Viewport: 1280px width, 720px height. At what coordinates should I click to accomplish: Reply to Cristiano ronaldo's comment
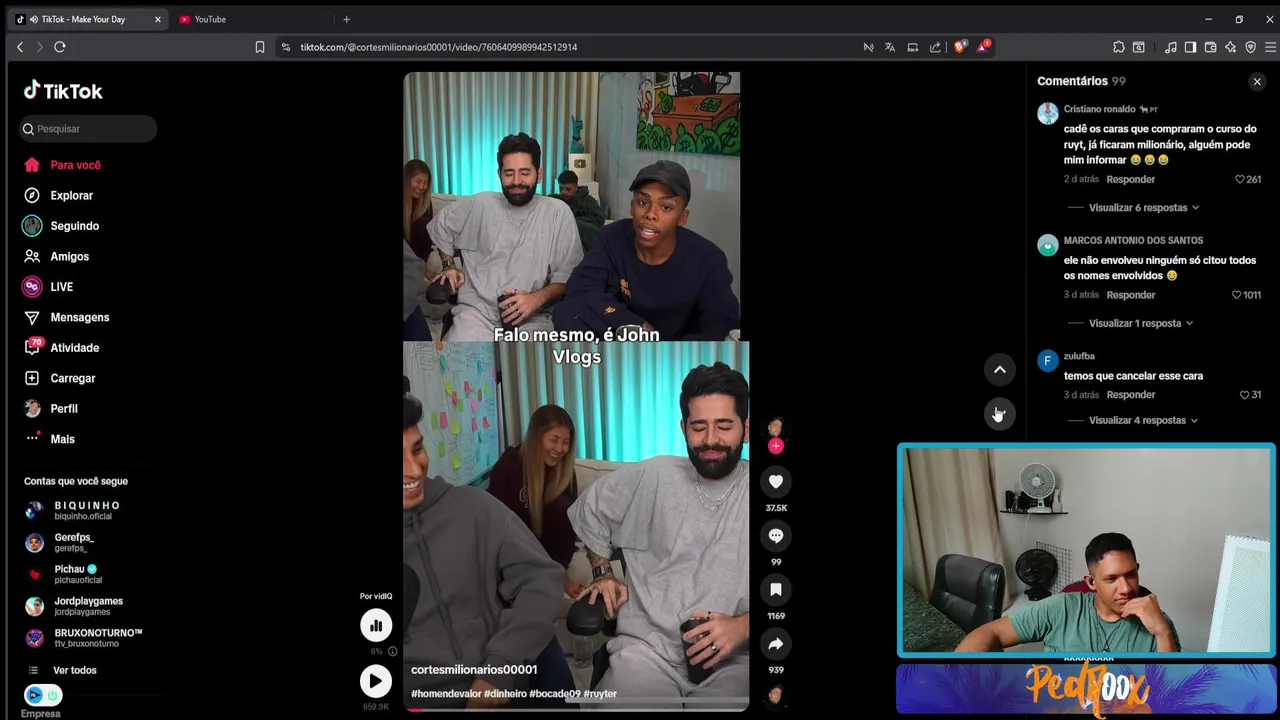[x=1131, y=180]
